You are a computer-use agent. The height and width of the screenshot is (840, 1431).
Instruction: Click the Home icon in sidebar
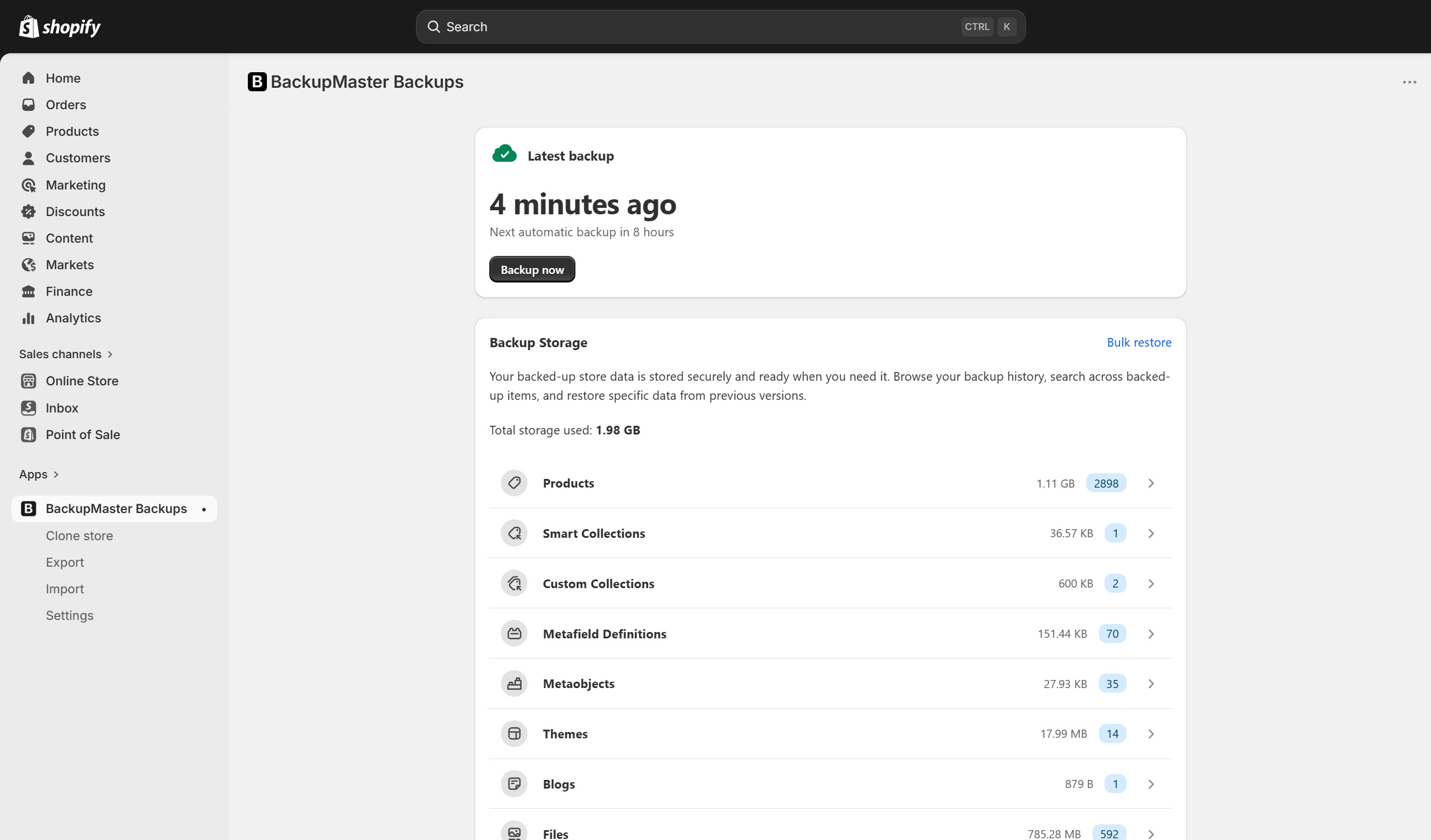(28, 78)
